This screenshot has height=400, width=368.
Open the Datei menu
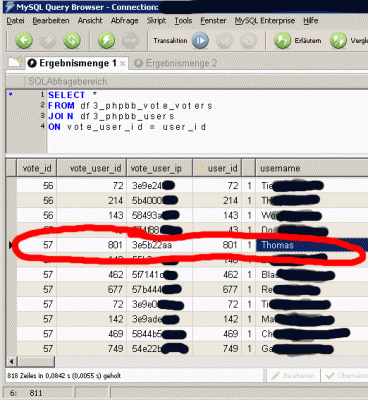point(15,21)
